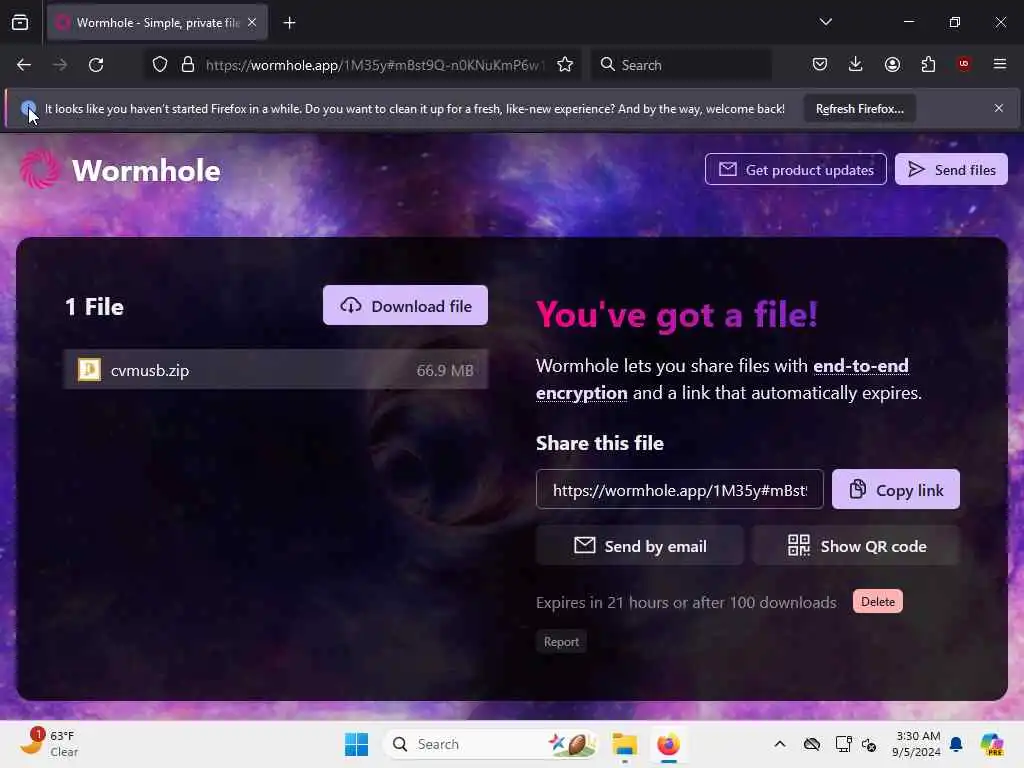Open the notification bell
The height and width of the screenshot is (768, 1024).
click(956, 744)
